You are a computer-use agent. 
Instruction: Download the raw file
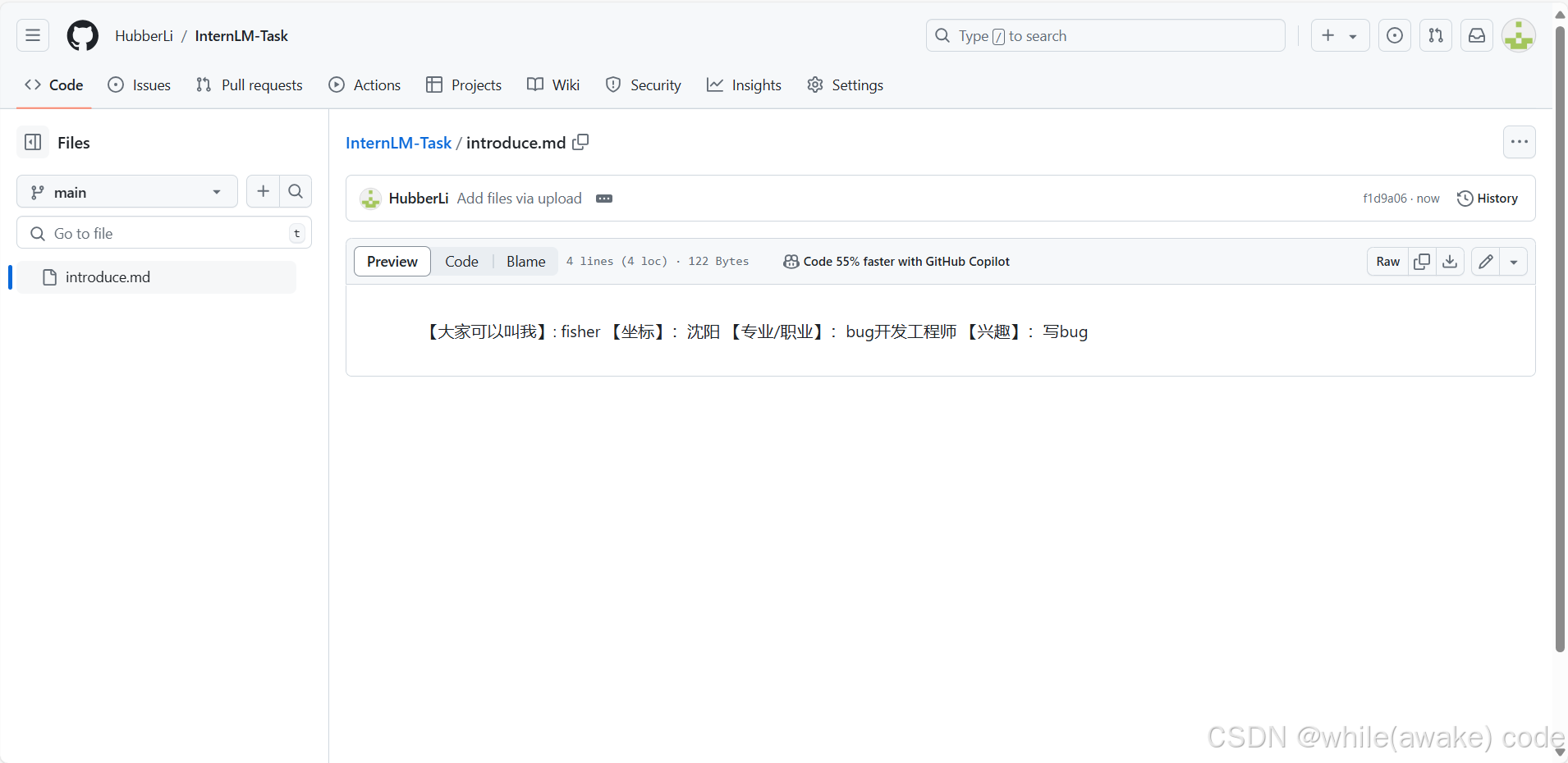coord(1450,262)
